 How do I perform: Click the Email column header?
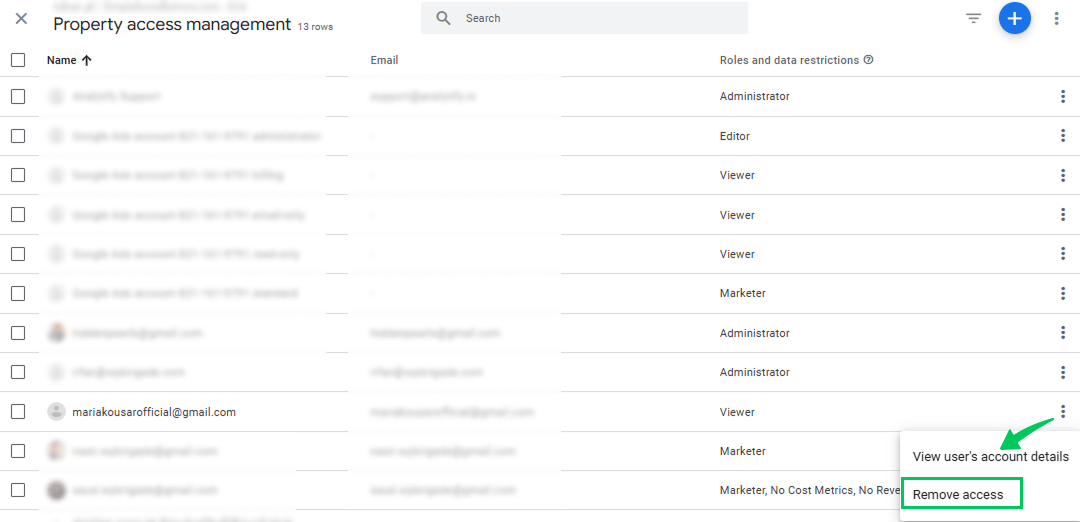coord(384,60)
